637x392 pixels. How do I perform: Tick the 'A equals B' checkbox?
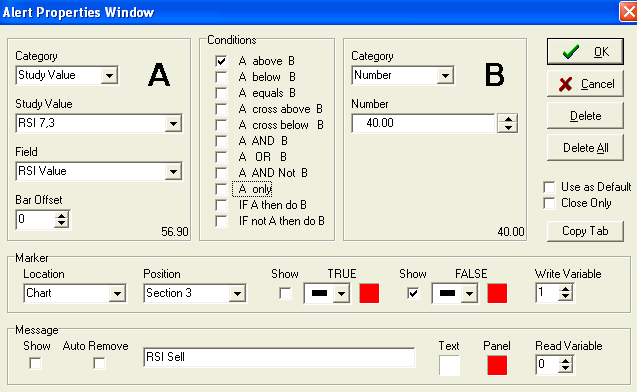pos(221,93)
